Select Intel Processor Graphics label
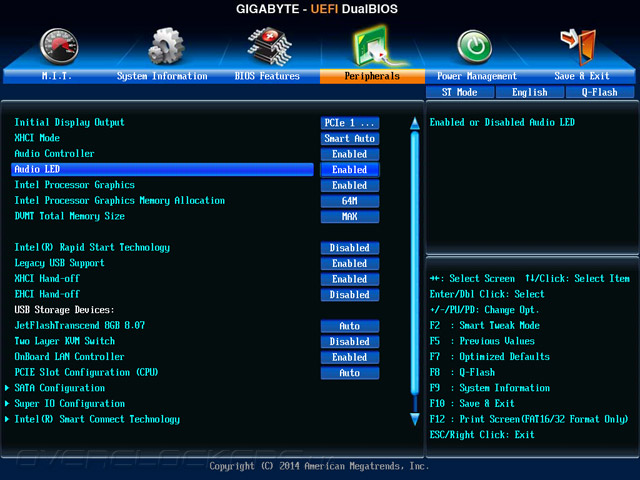Viewport: 640px width, 480px height. point(75,185)
